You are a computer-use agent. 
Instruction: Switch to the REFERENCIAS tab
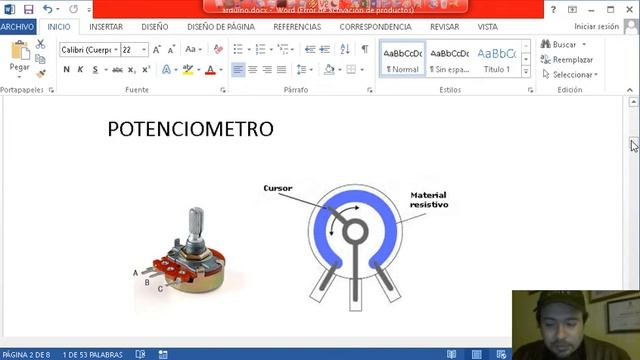[x=297, y=27]
